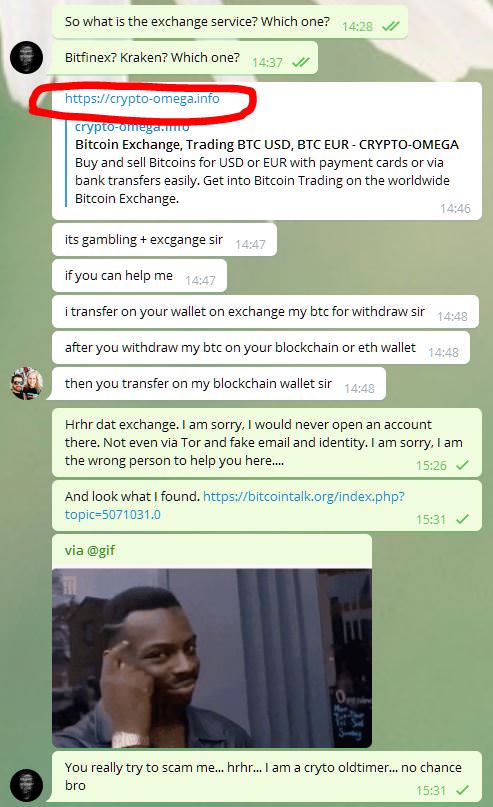Click couple avatar beside blockchain wallet message

pos(26,383)
